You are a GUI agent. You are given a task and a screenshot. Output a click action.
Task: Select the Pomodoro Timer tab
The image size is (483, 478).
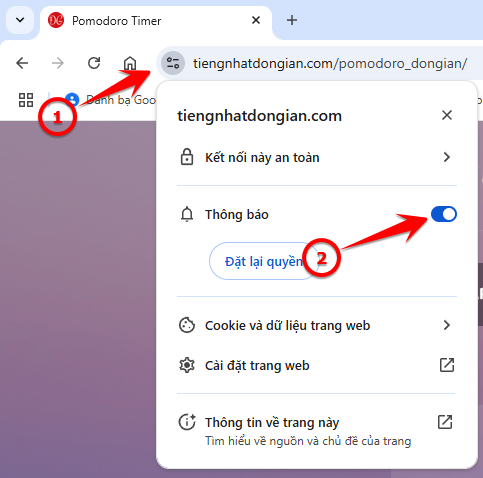coord(156,21)
